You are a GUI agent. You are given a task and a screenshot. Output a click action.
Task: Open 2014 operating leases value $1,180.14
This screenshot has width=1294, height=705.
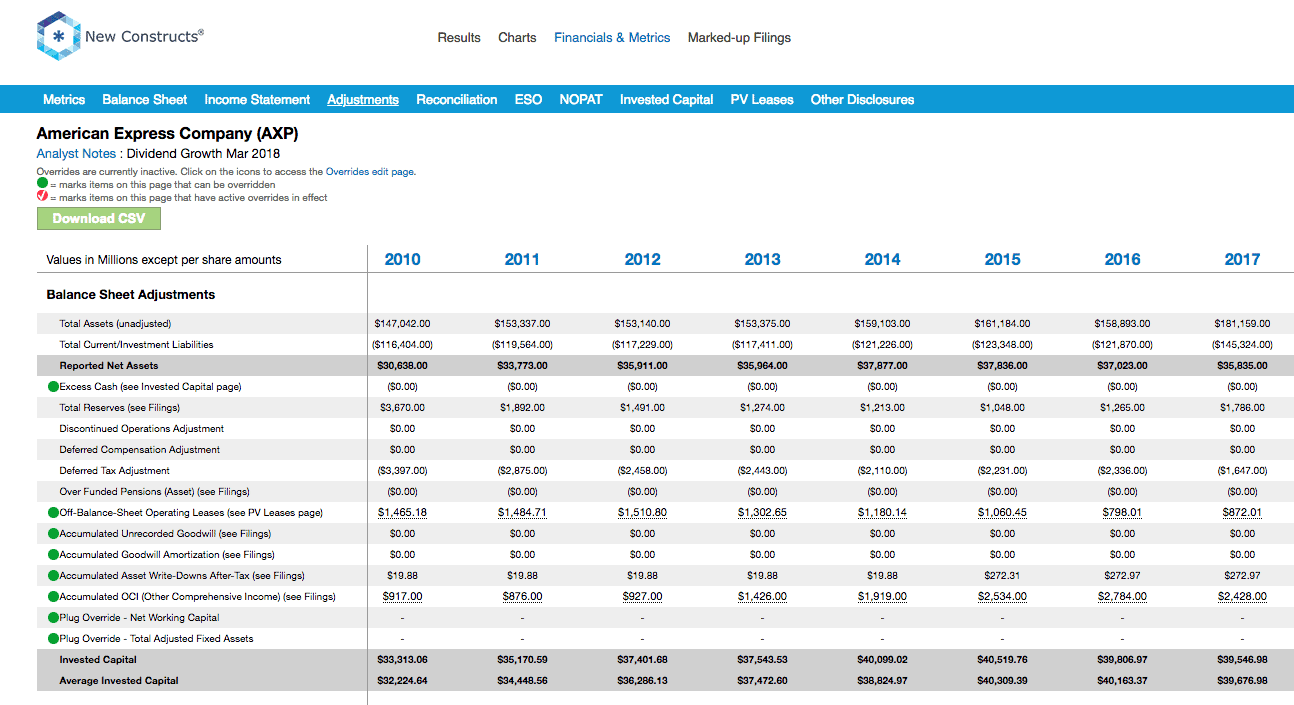(882, 513)
